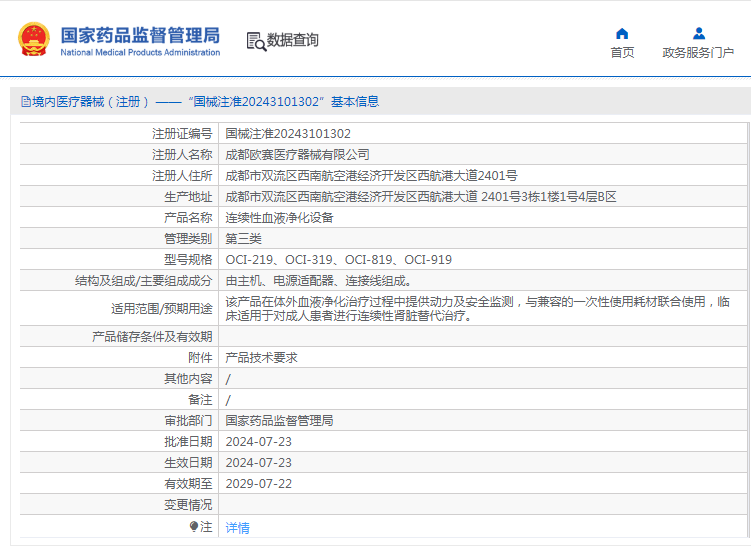Click the 批准日期 row label
The image size is (751, 554).
[x=188, y=442]
